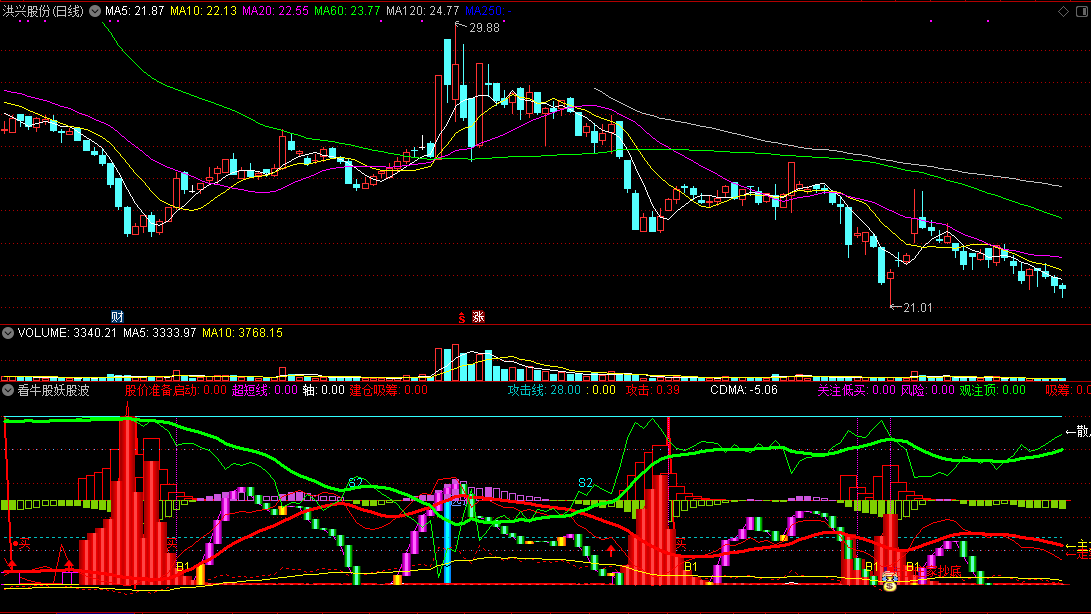The height and width of the screenshot is (614, 1091).
Task: Click the 攻击线: 28.00 value
Action: (544, 390)
